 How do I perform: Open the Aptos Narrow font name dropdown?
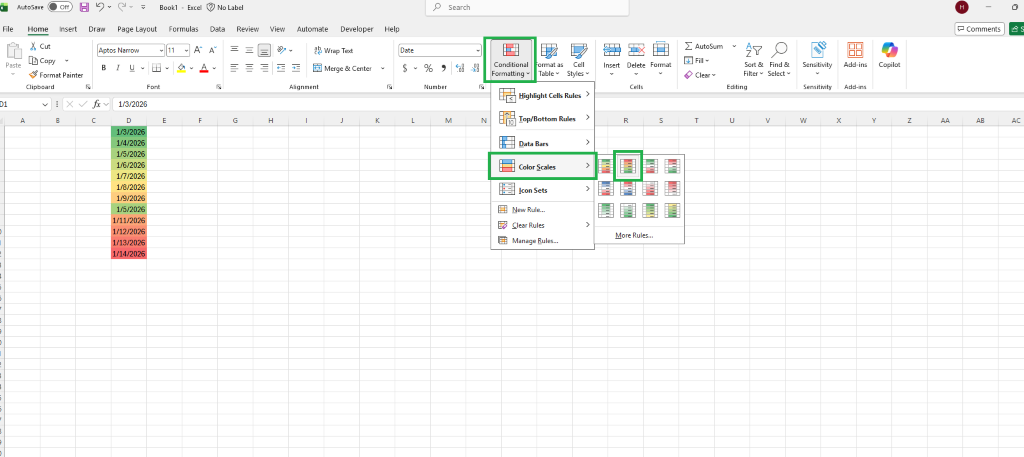[161, 50]
